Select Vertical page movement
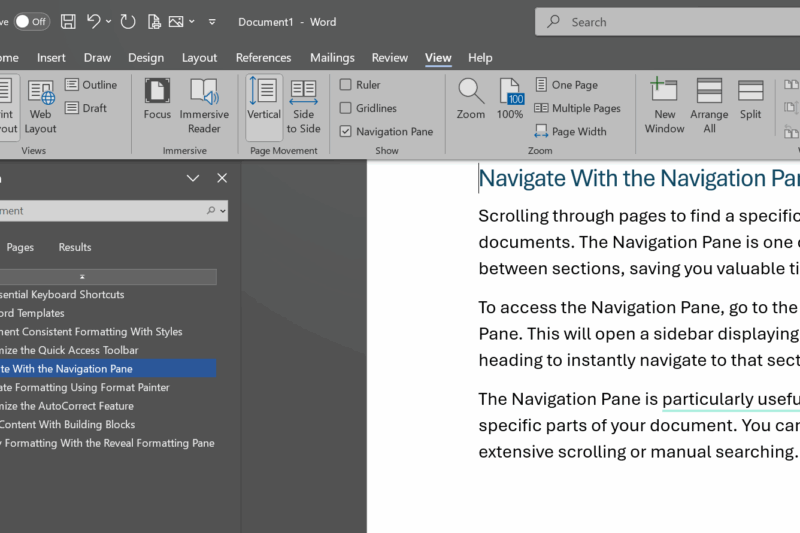 [x=264, y=107]
